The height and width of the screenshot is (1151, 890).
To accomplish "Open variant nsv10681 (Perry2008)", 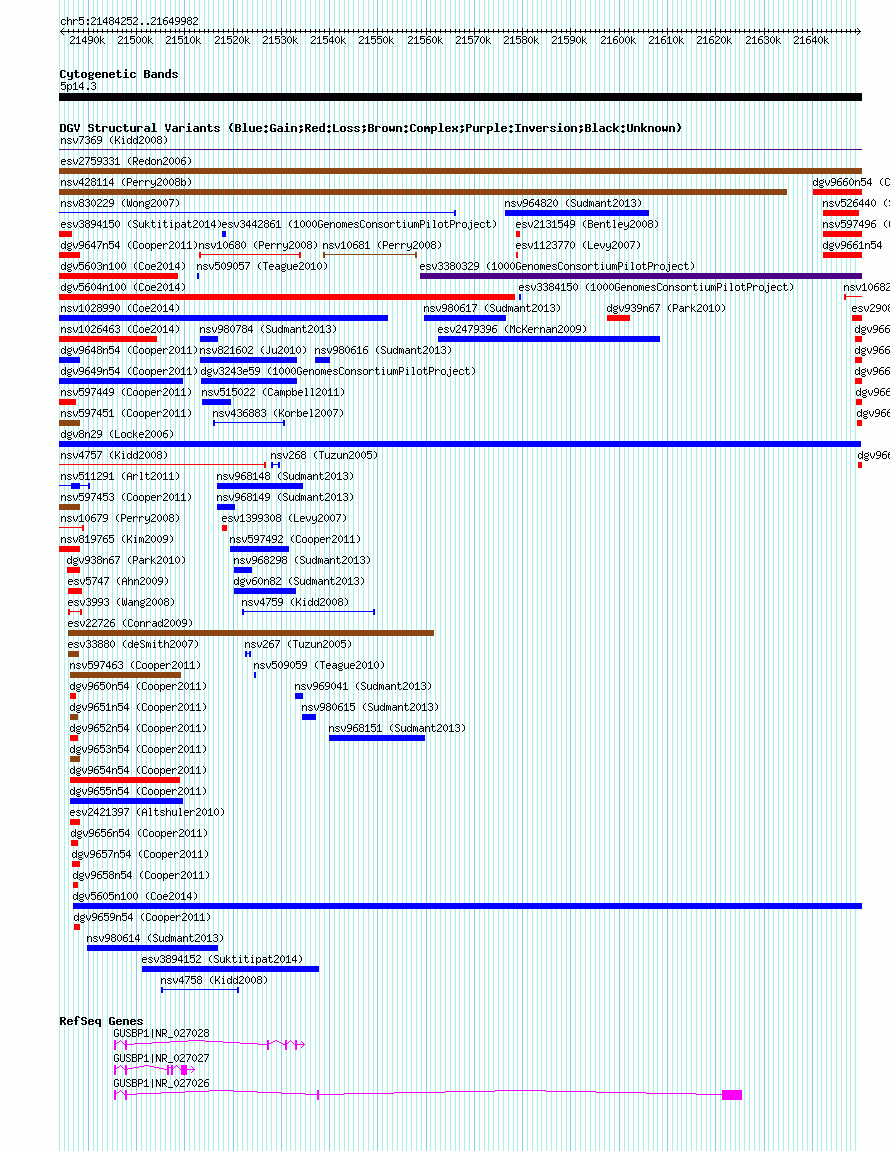I will coord(382,245).
